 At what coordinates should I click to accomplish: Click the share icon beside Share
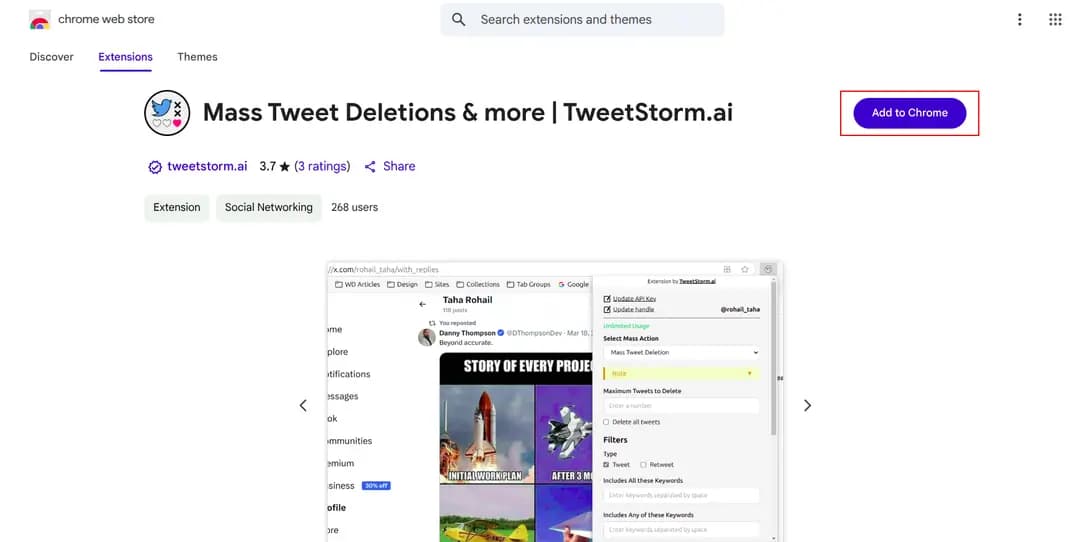(370, 167)
